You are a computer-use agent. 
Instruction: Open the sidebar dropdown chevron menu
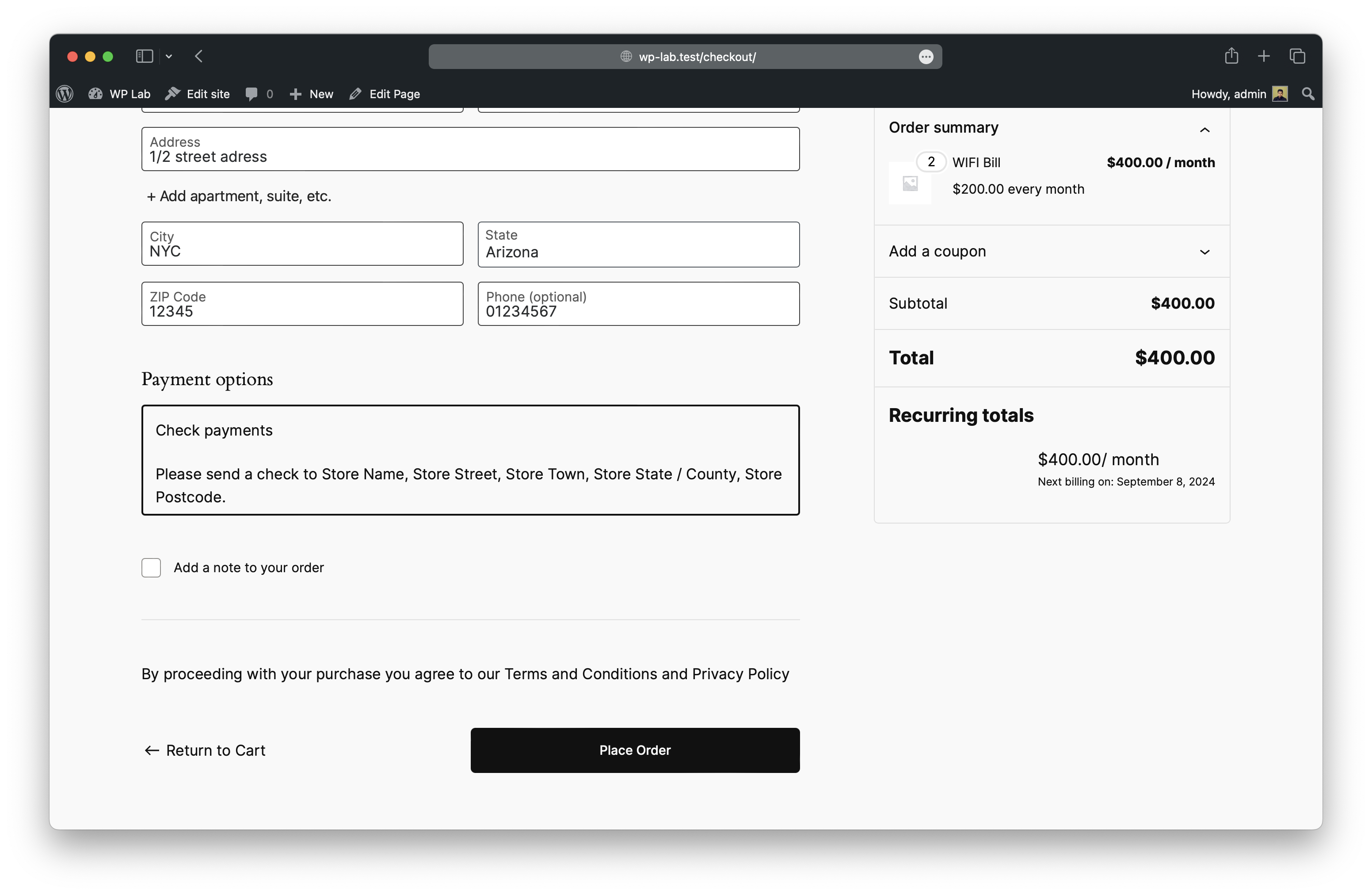(x=169, y=56)
